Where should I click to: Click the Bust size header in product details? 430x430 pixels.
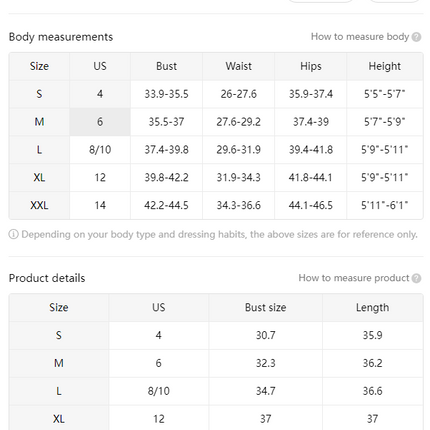point(265,308)
